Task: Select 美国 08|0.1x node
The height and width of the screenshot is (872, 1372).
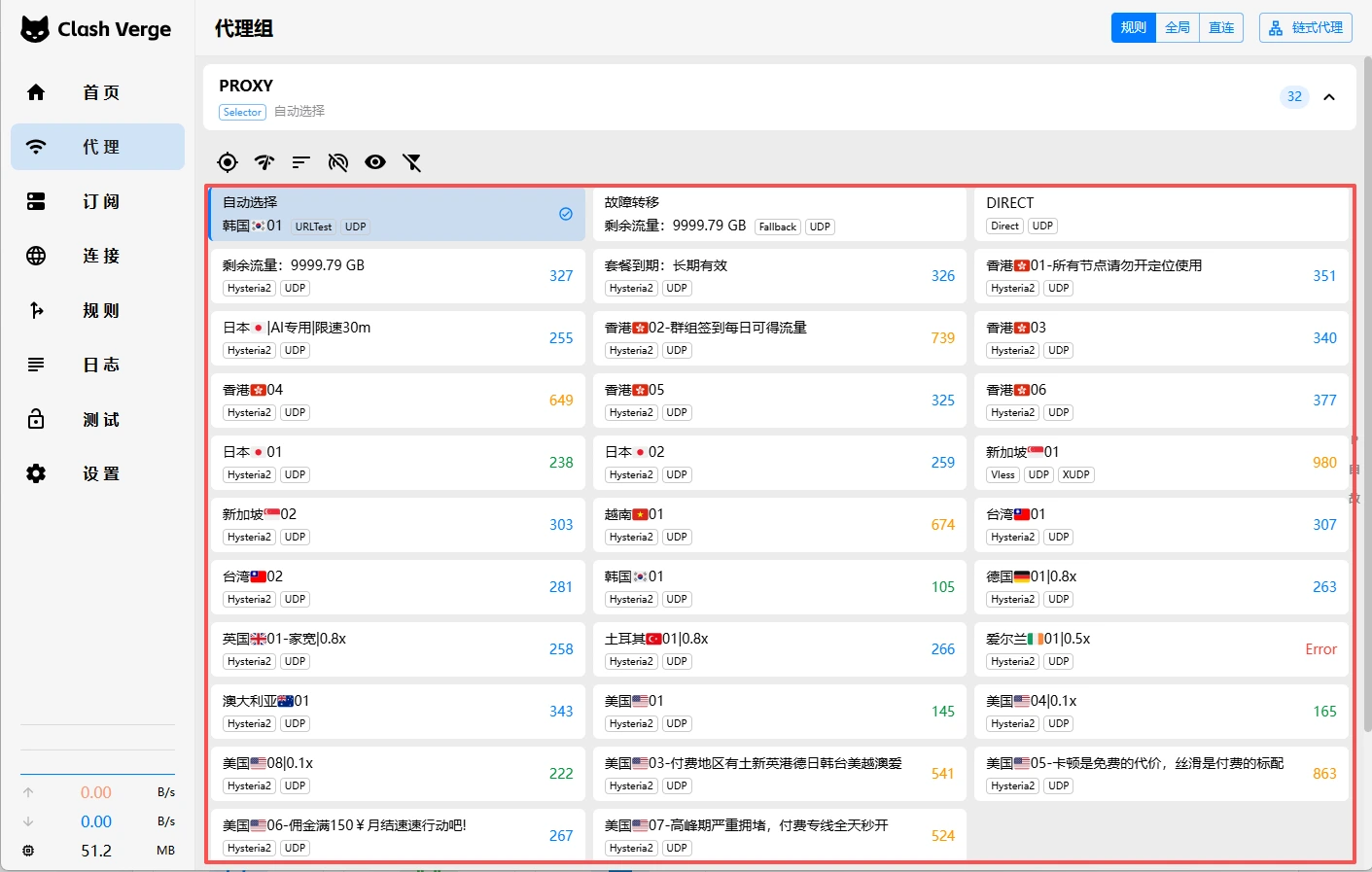Action: click(398, 774)
